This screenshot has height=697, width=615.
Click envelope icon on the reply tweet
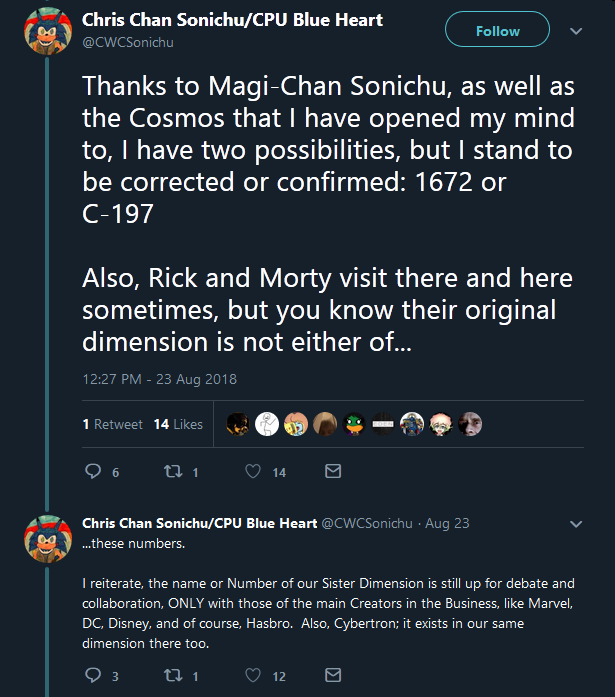(333, 675)
